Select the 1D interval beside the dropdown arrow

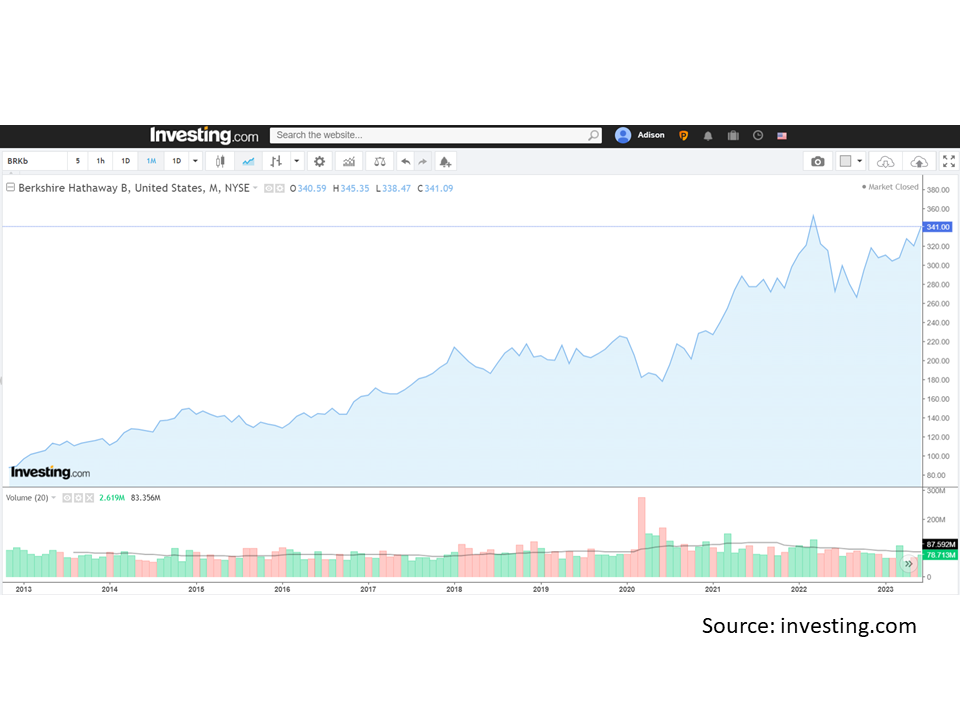coord(176,161)
